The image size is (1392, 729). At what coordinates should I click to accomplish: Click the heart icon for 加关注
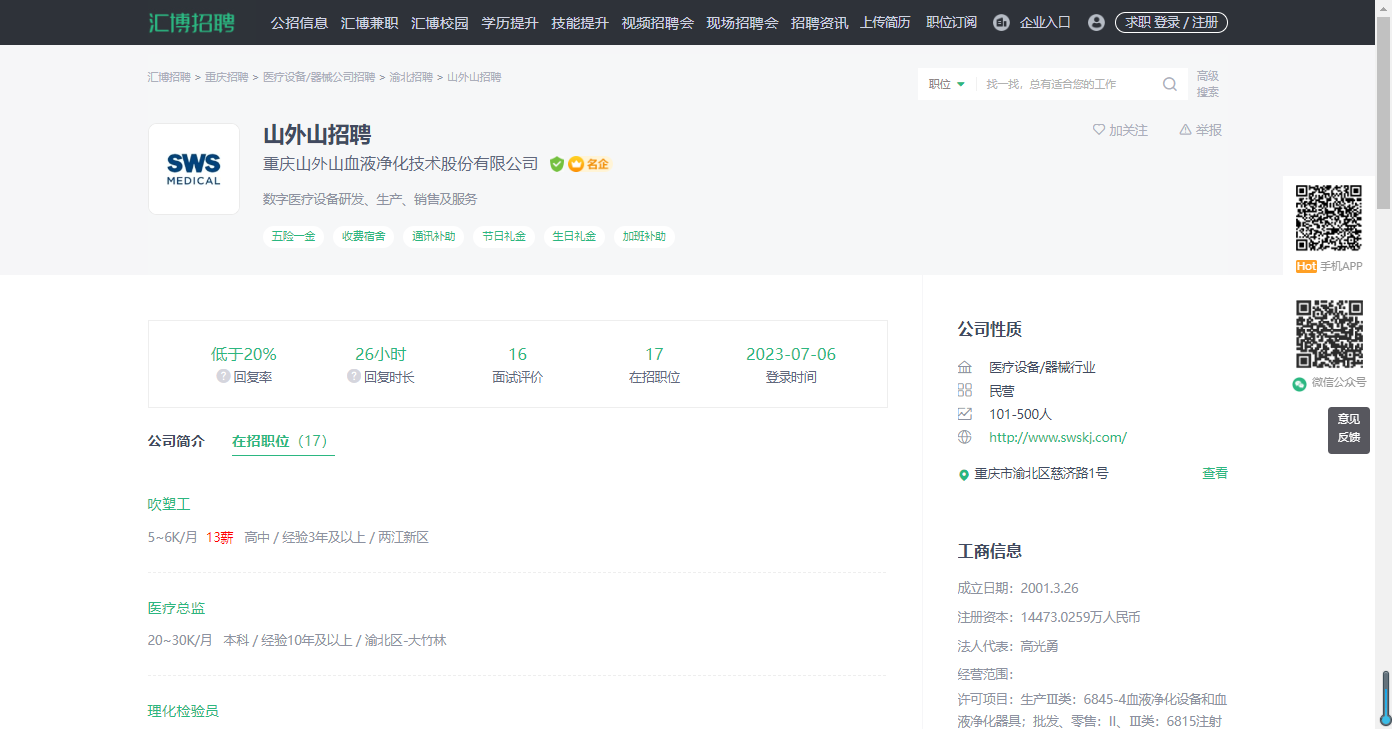click(1099, 130)
